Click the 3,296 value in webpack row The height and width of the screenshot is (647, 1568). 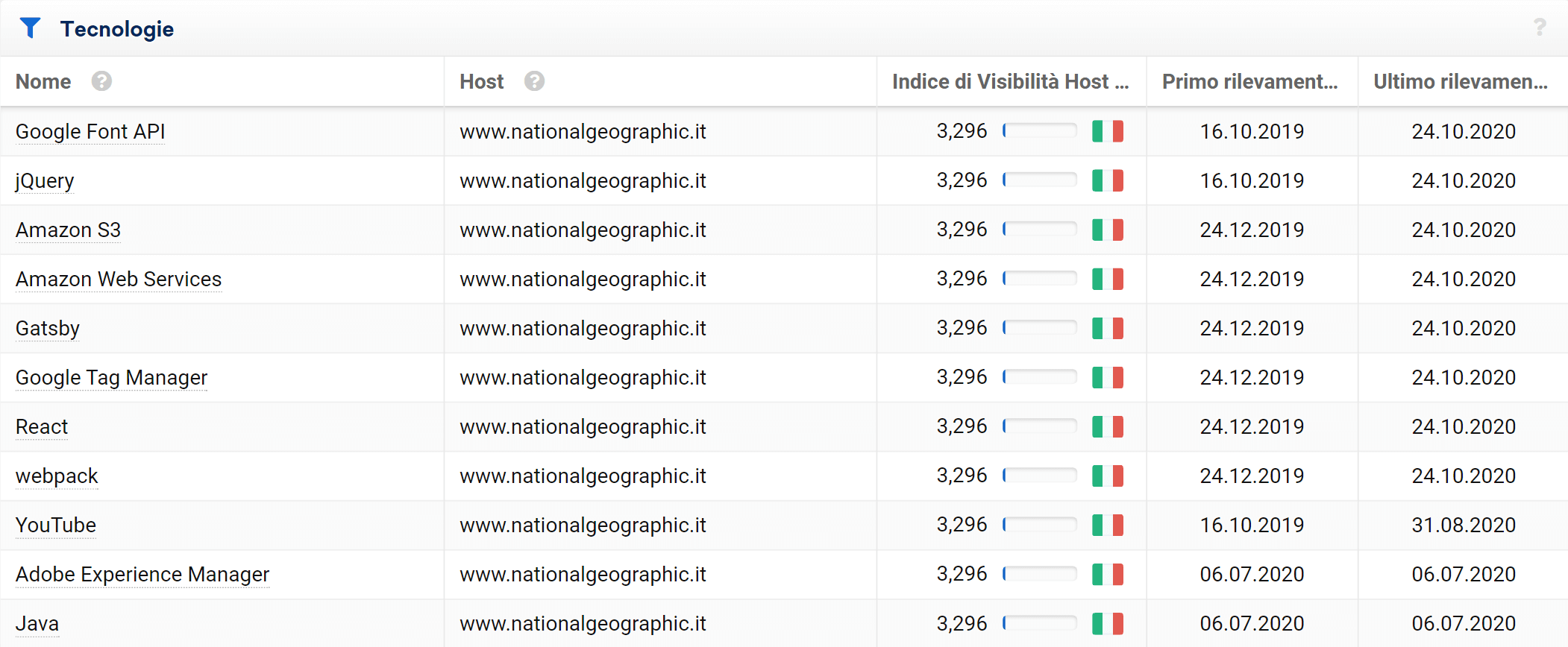(x=962, y=476)
